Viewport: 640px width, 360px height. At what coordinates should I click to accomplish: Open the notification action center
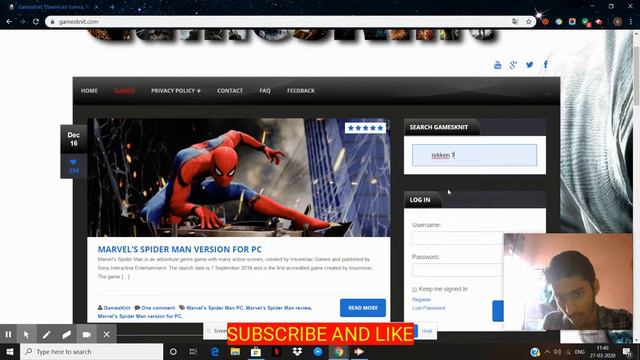click(x=627, y=352)
